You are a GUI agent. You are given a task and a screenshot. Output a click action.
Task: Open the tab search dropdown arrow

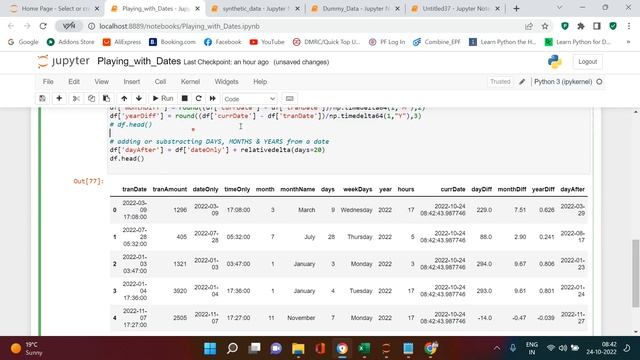coord(560,8)
